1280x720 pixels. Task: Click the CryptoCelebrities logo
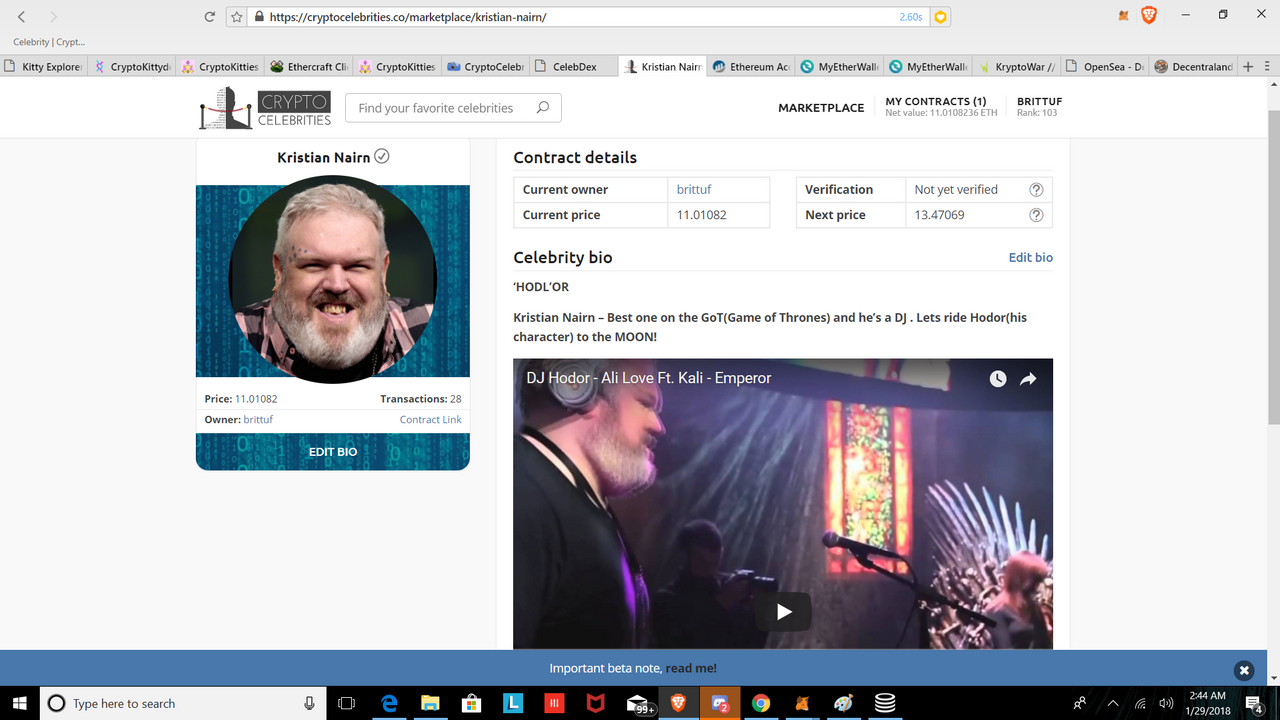[x=265, y=108]
